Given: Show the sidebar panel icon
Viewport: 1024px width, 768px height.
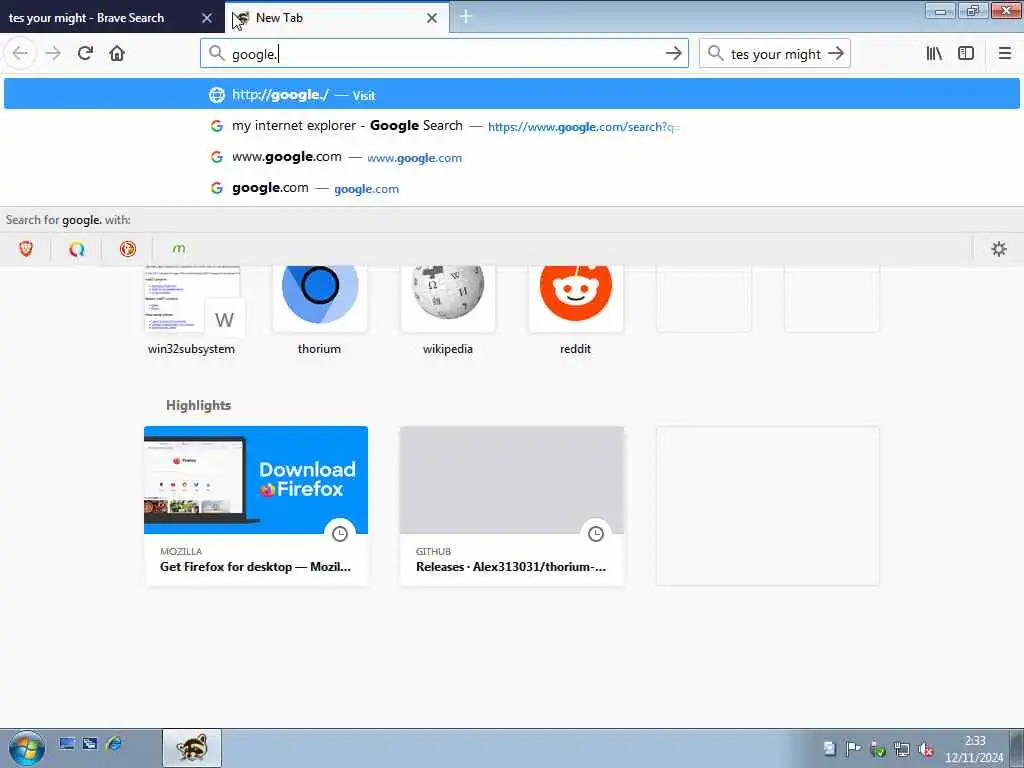Looking at the screenshot, I should (966, 54).
